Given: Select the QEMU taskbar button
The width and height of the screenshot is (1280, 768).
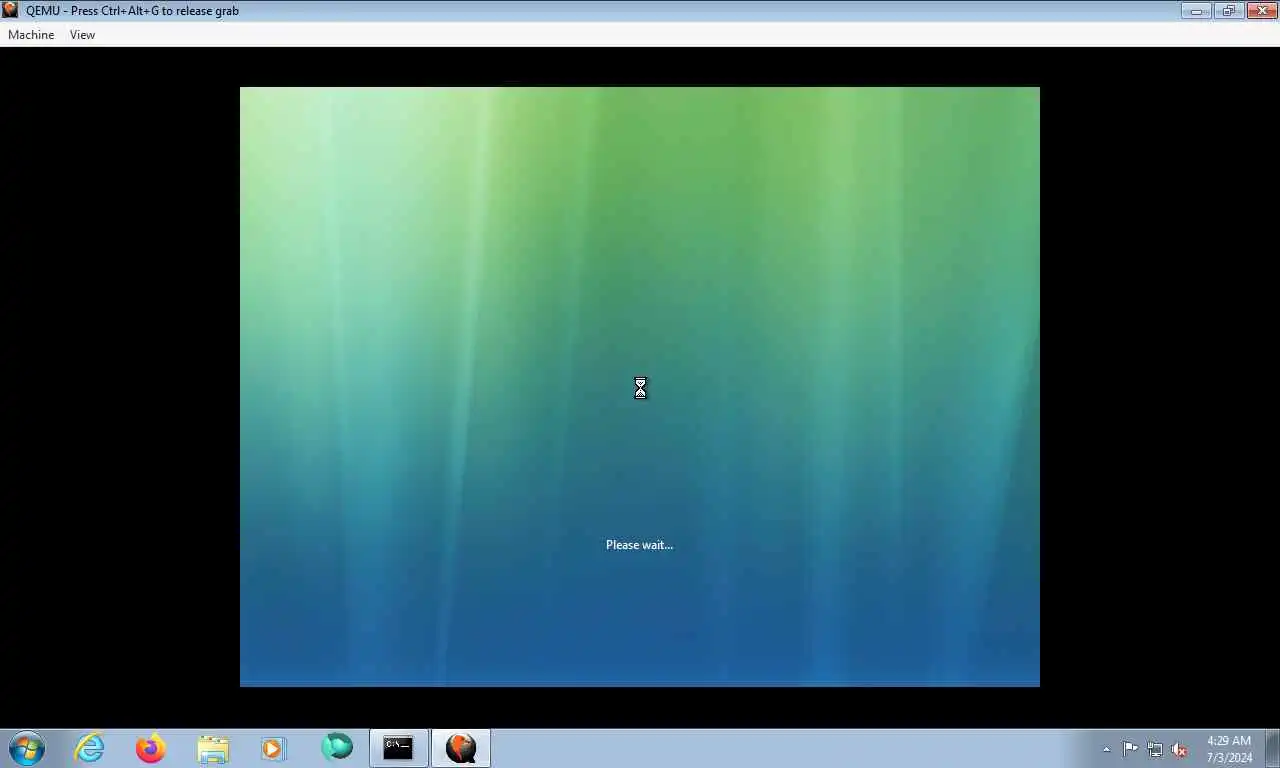Looking at the screenshot, I should point(460,748).
